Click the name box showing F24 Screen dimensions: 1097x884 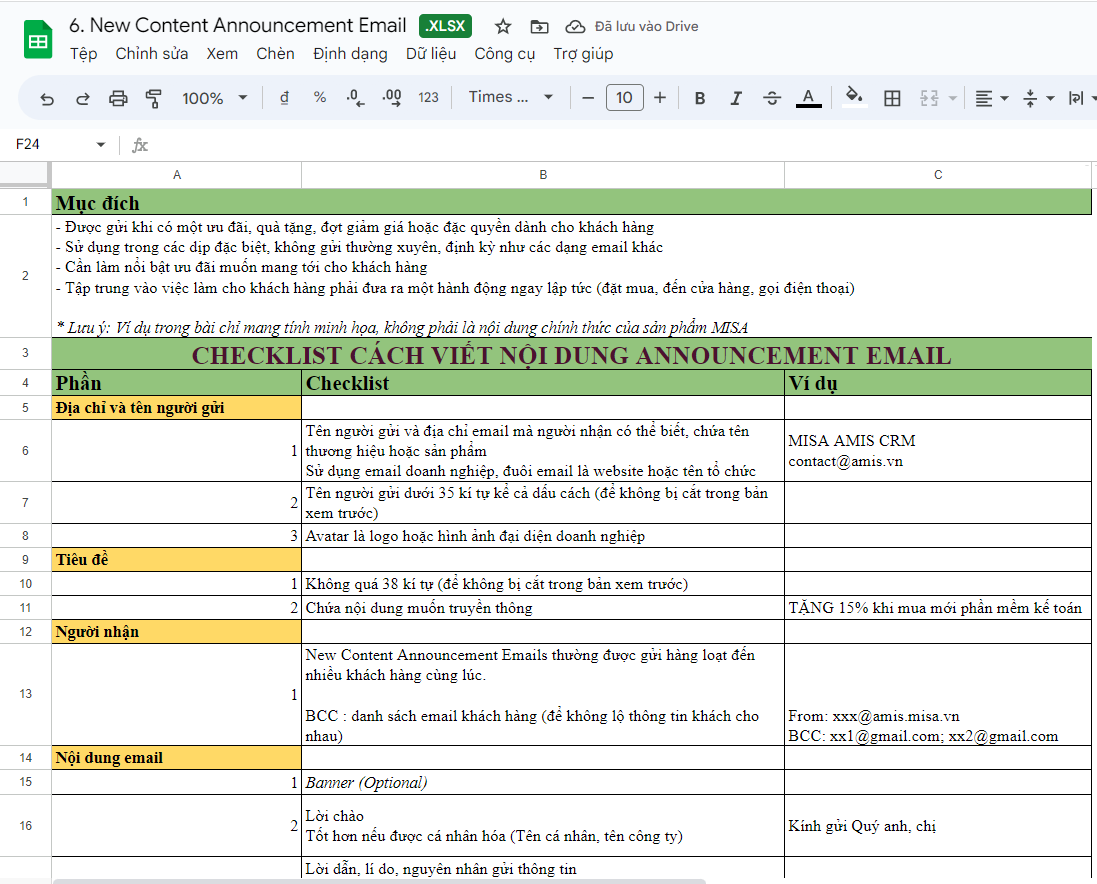tap(28, 144)
